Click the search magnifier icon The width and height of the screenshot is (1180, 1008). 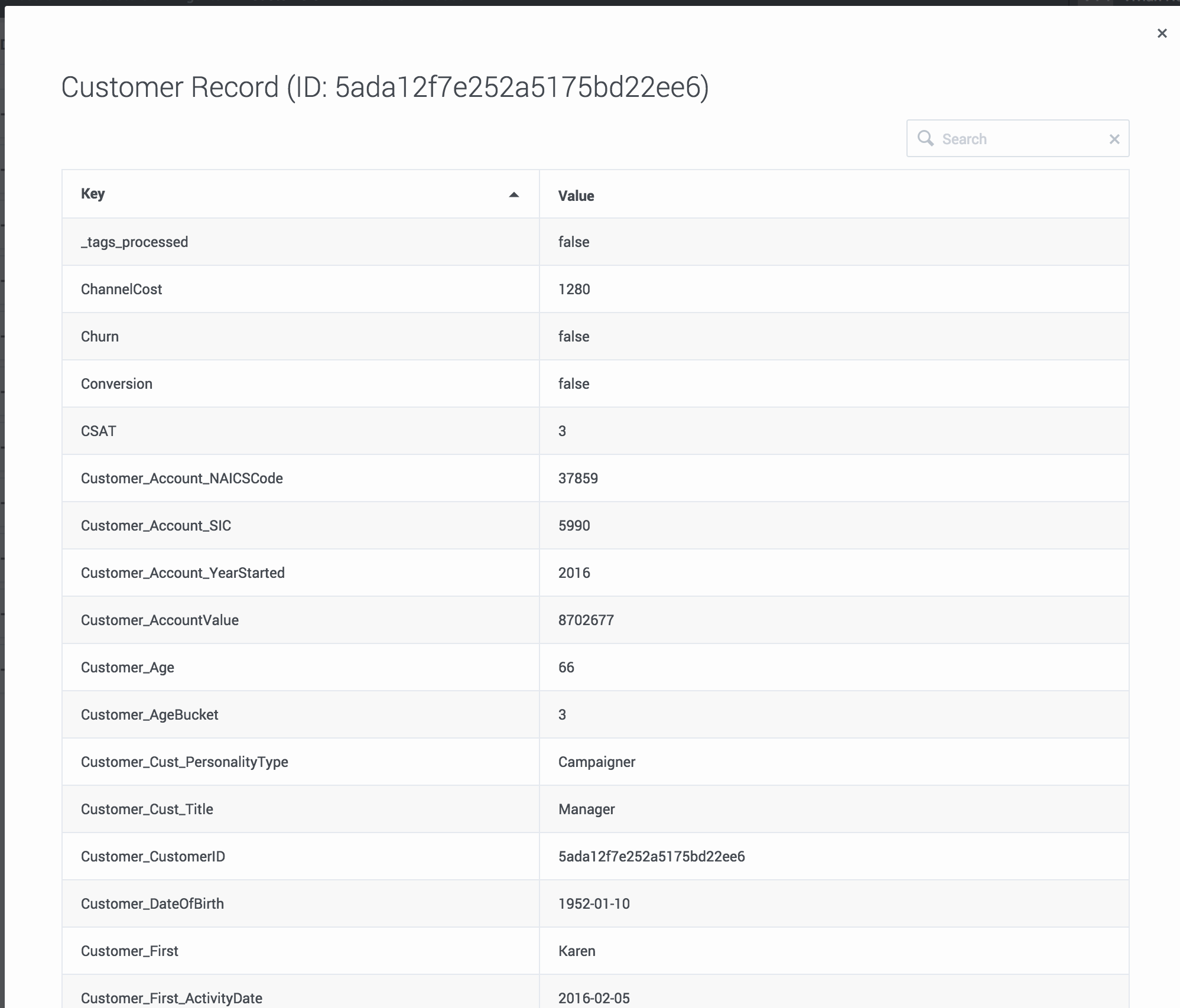click(925, 138)
